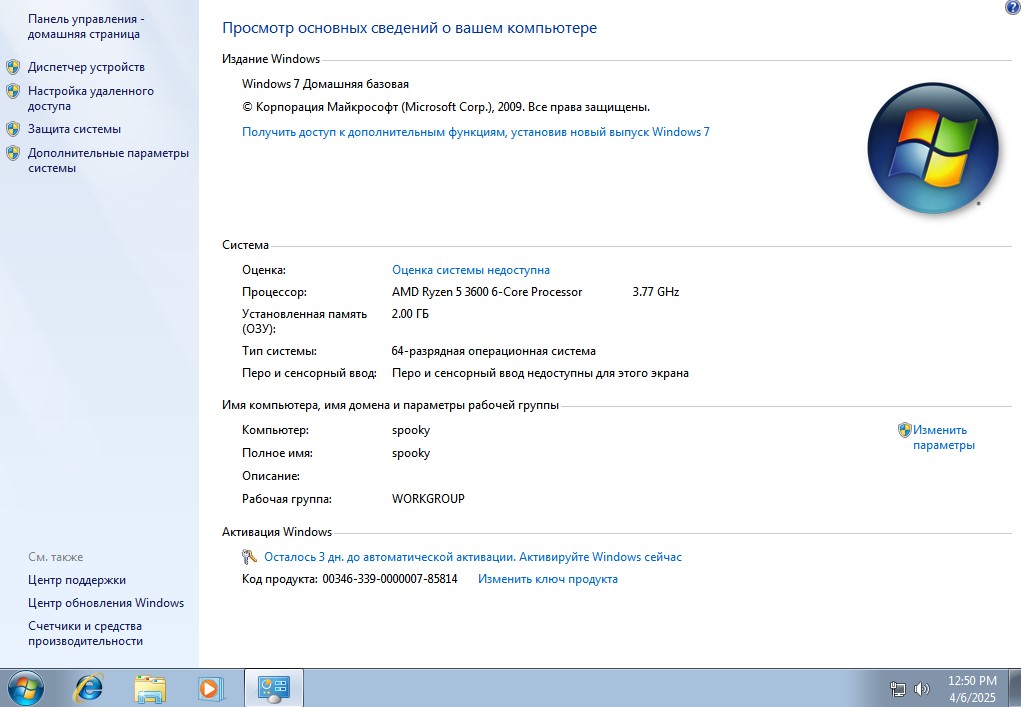Open Настройка удаленного доступа link
This screenshot has width=1021, height=707.
tap(91, 98)
